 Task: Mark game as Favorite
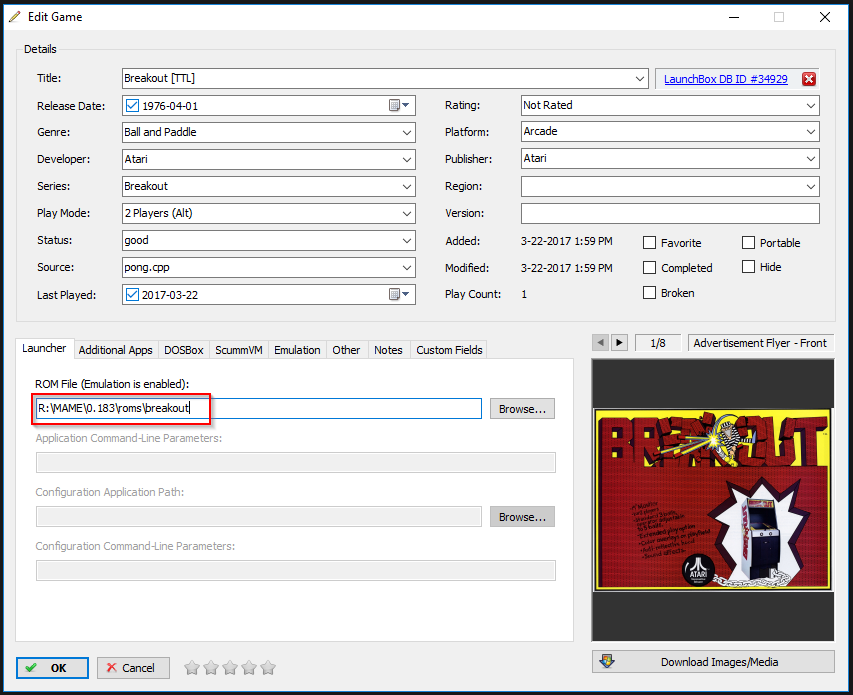[x=649, y=243]
